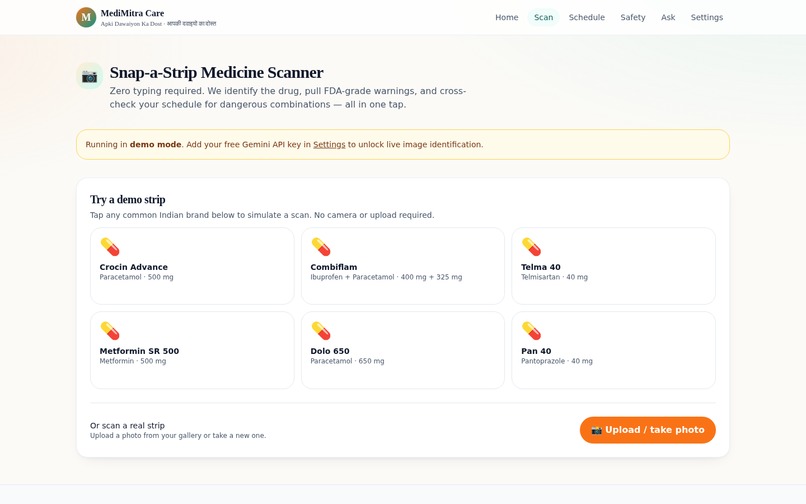
Task: Click the Upload / take photo button
Action: (x=647, y=430)
